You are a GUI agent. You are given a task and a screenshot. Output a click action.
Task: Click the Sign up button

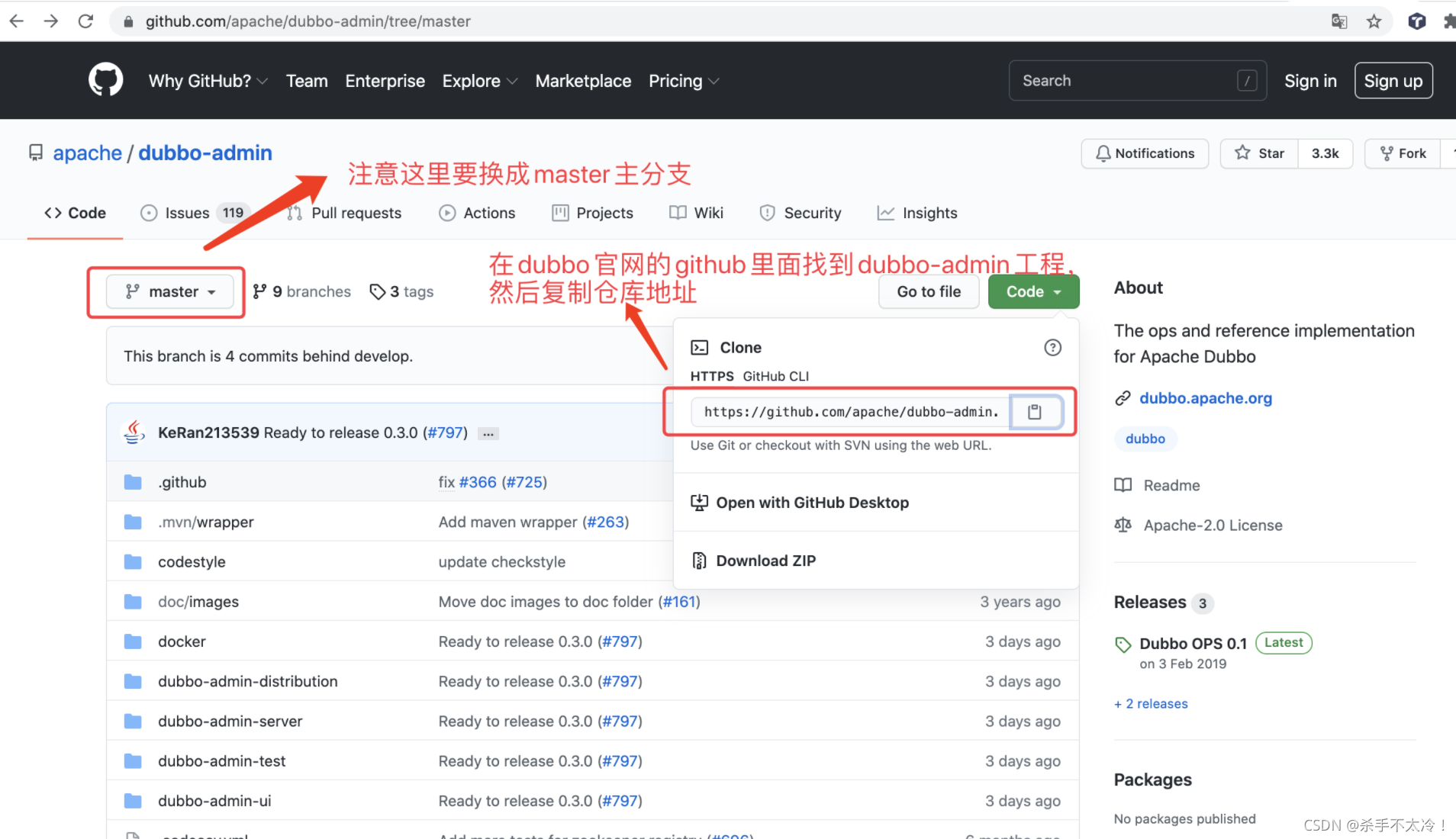tap(1393, 81)
